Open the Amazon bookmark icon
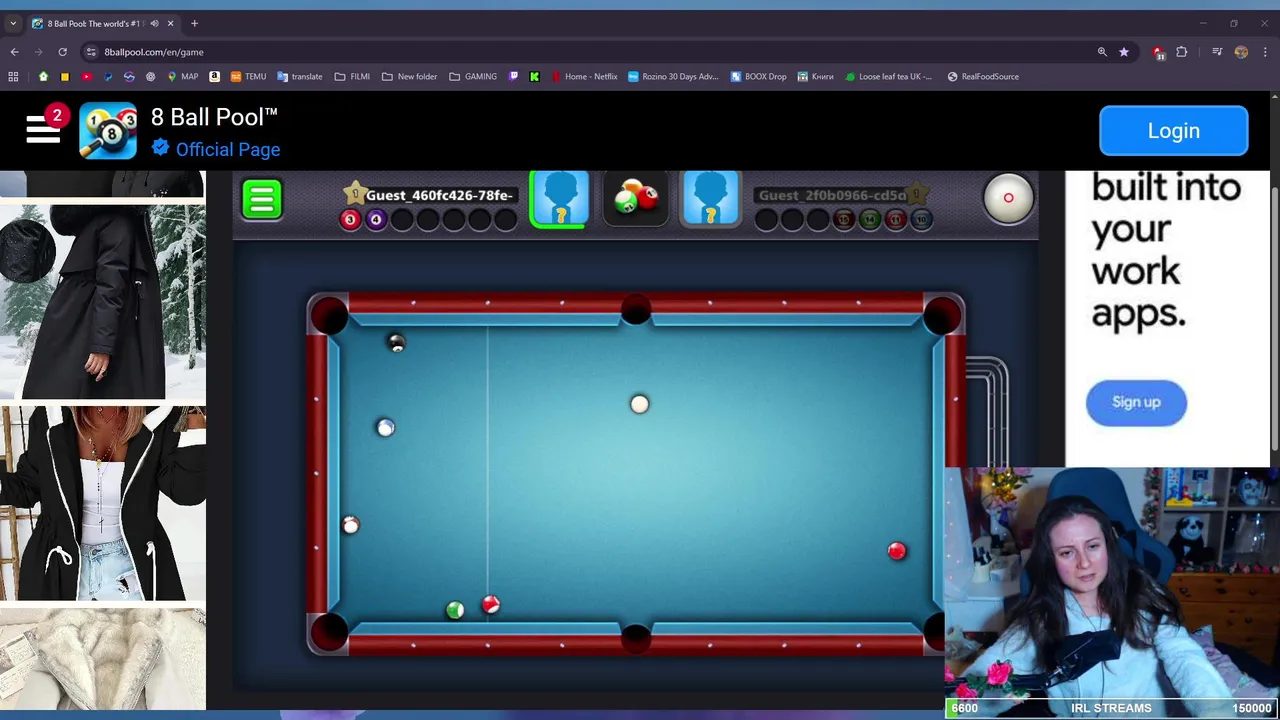 217,76
